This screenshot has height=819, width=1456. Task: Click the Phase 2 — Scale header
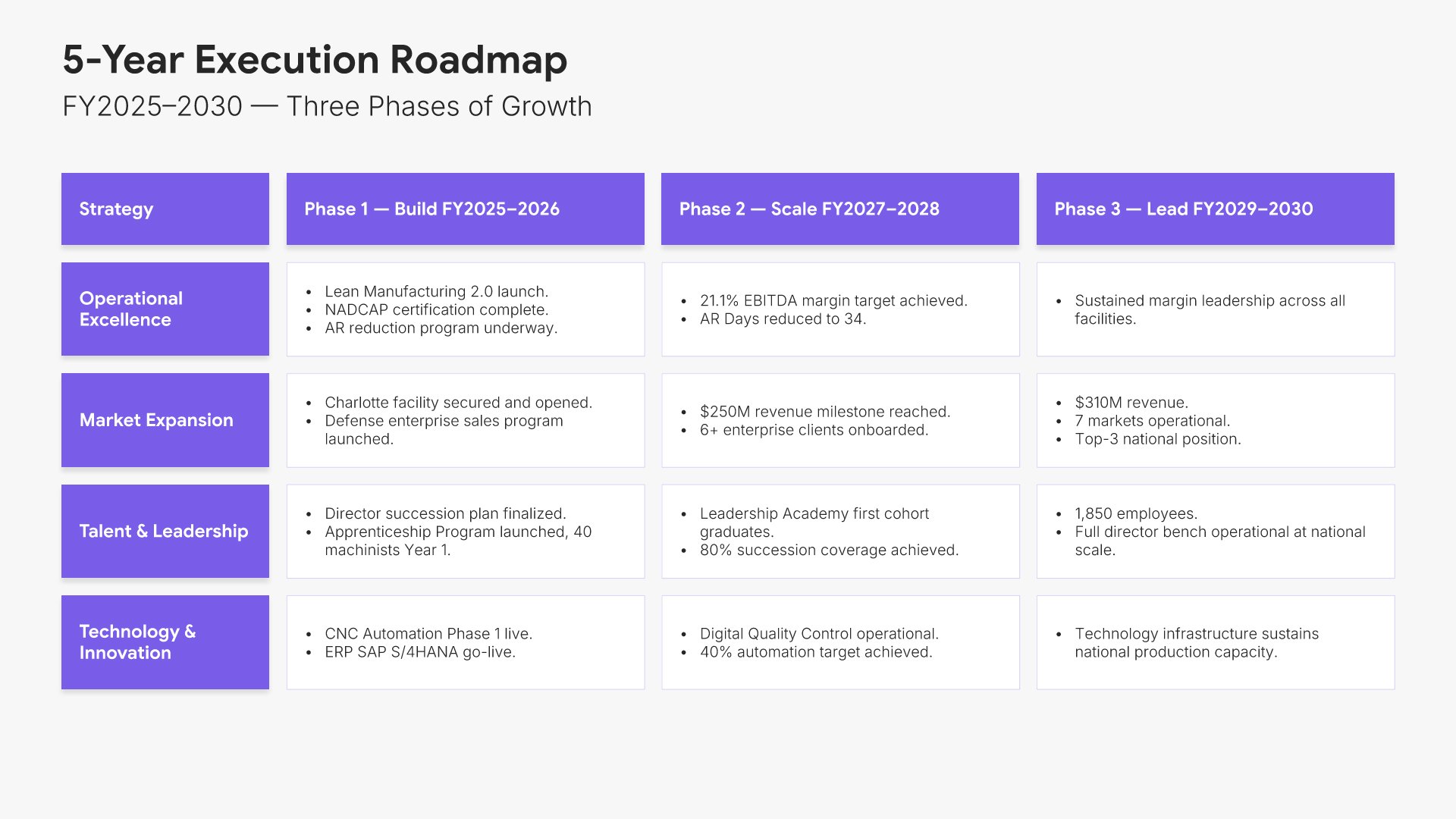pos(839,209)
